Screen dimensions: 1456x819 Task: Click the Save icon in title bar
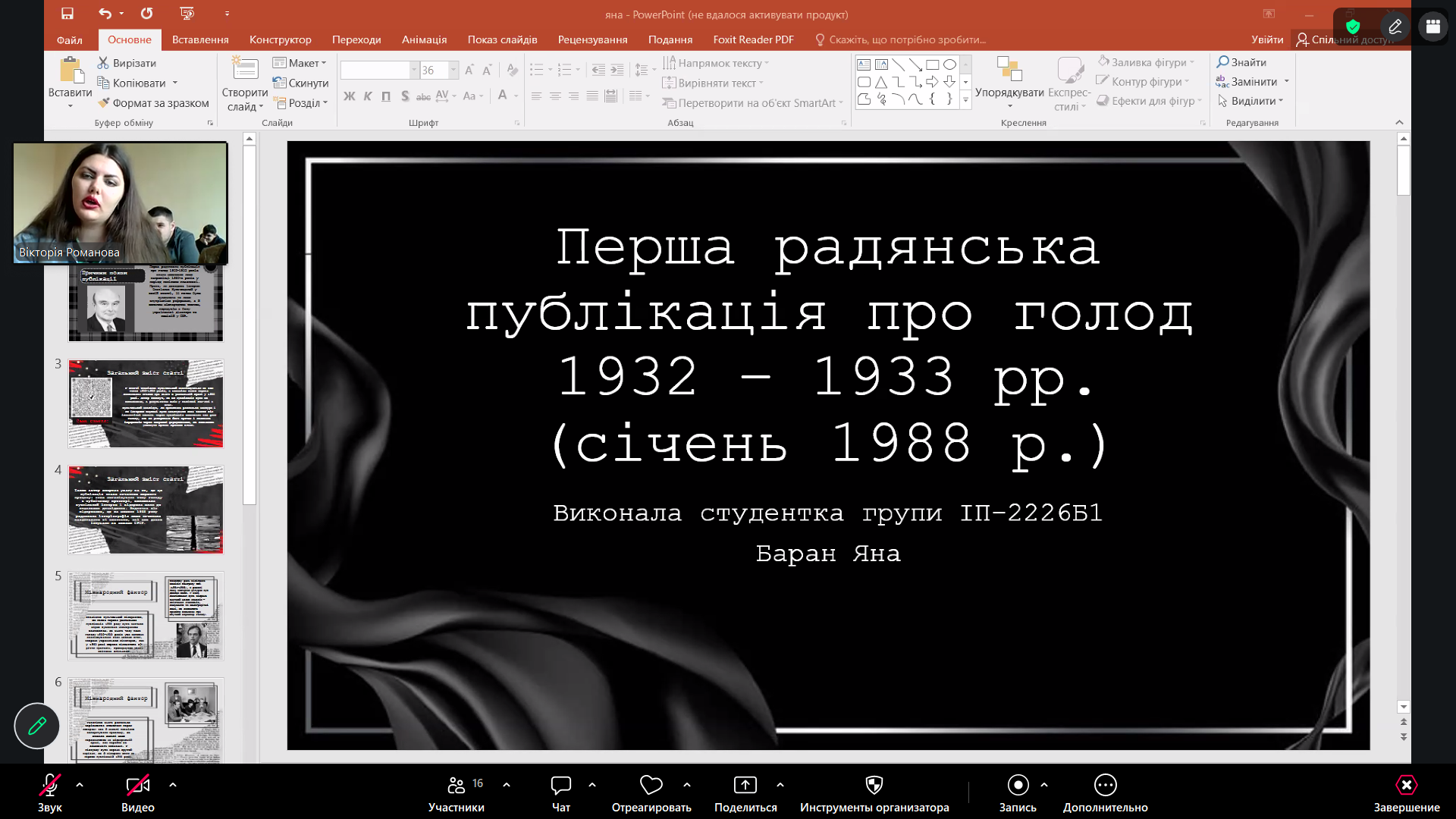pyautogui.click(x=67, y=14)
